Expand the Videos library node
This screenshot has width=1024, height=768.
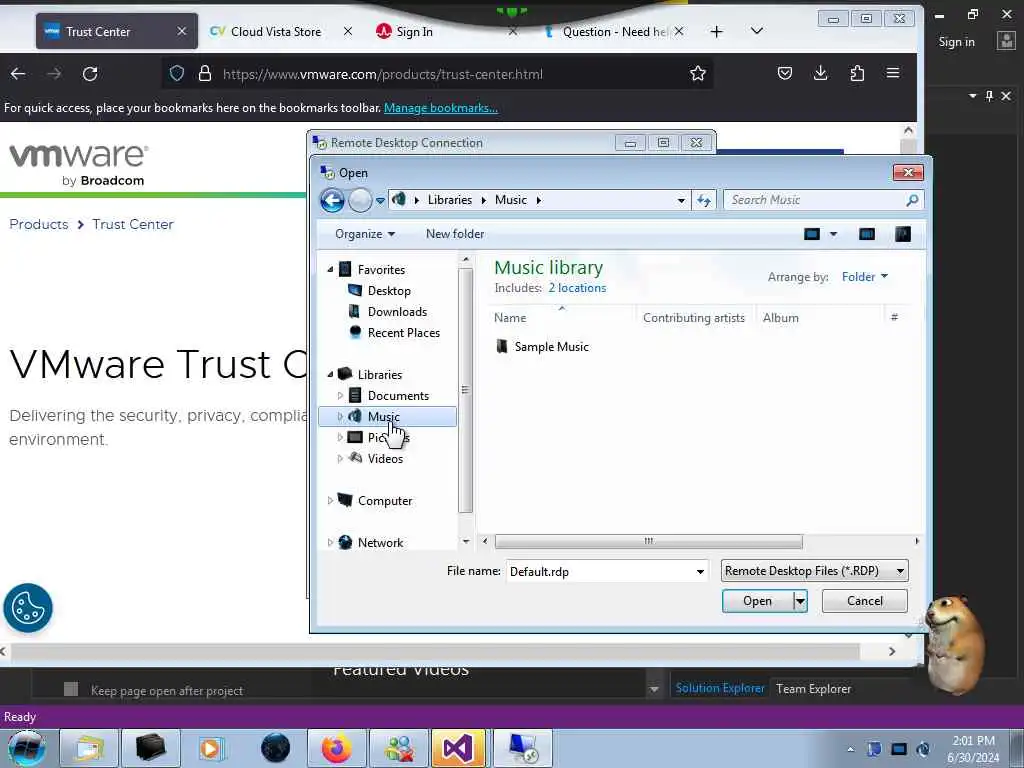pos(340,458)
